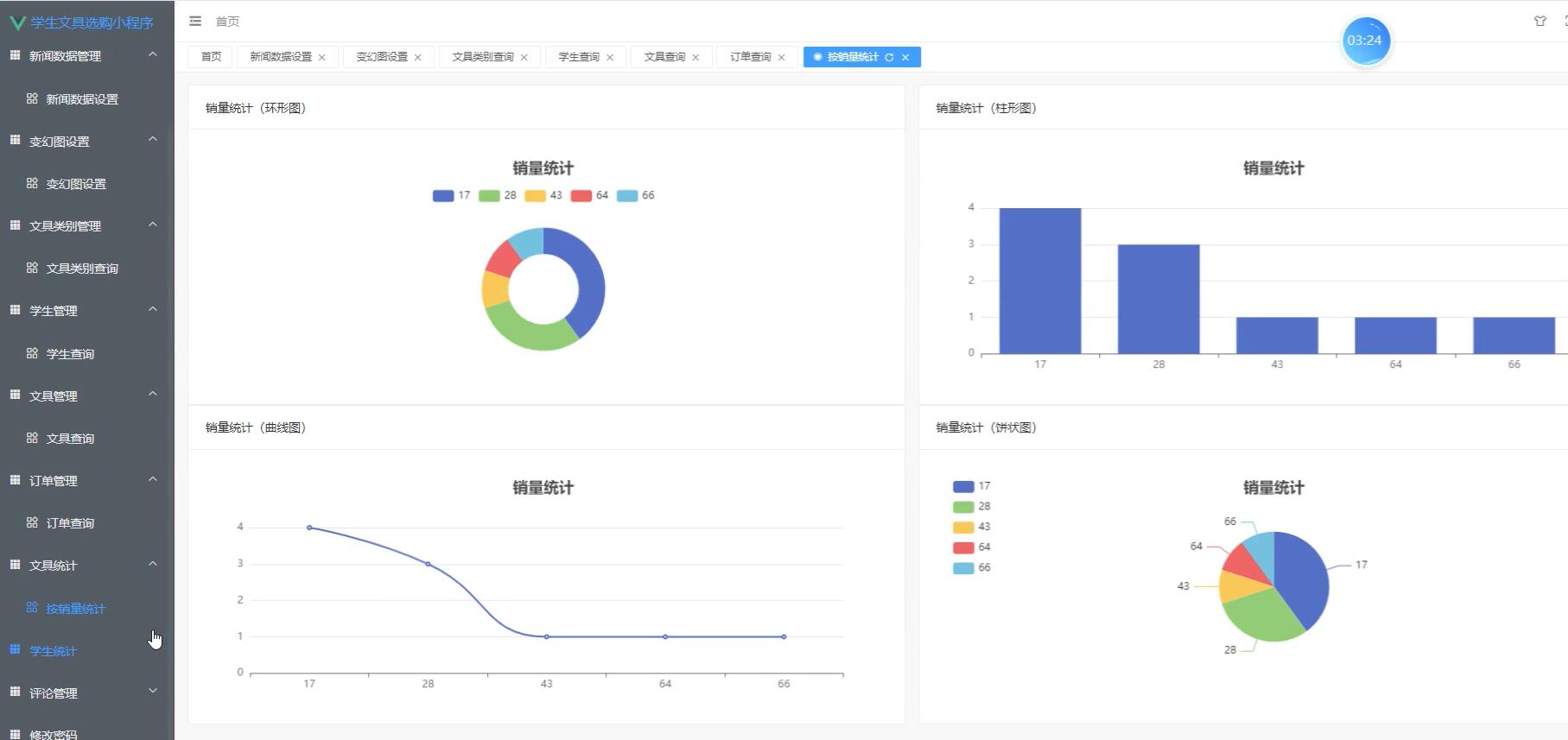Image resolution: width=1568 pixels, height=740 pixels.
Task: Toggle legend 28 in the donut chart
Action: click(498, 196)
